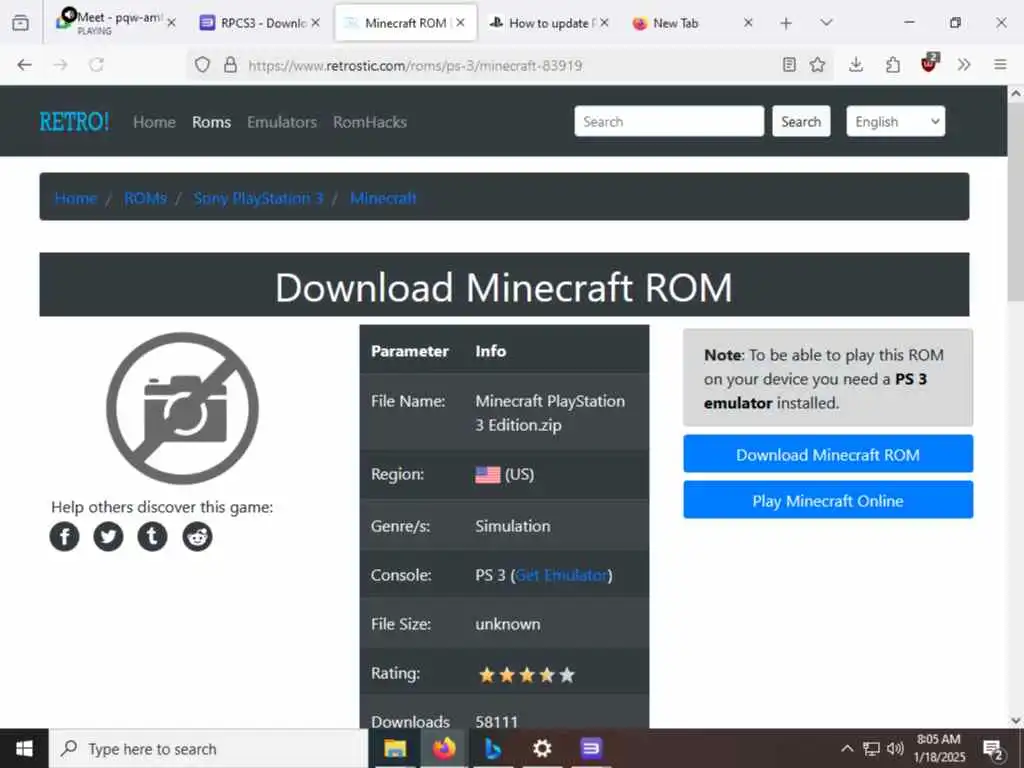1024x768 pixels.
Task: Click the Windows taskbar search box
Action: pyautogui.click(x=208, y=748)
